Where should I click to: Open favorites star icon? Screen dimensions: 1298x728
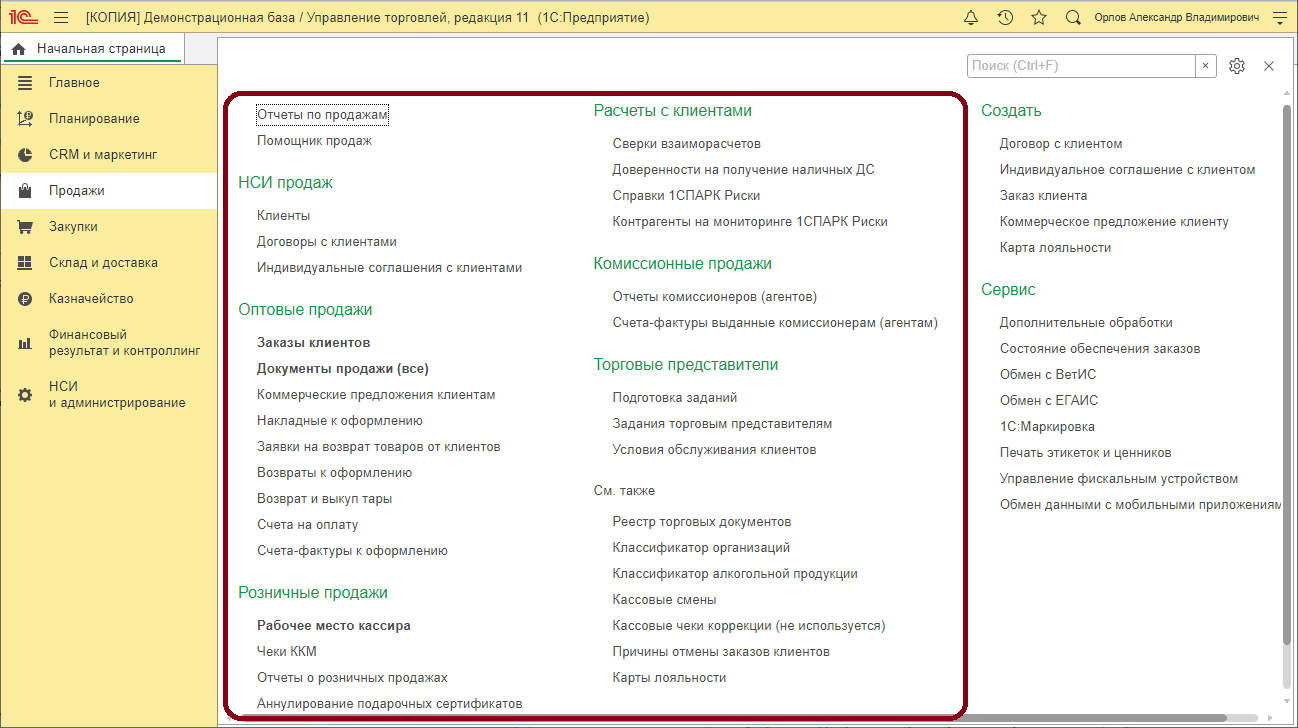1039,18
